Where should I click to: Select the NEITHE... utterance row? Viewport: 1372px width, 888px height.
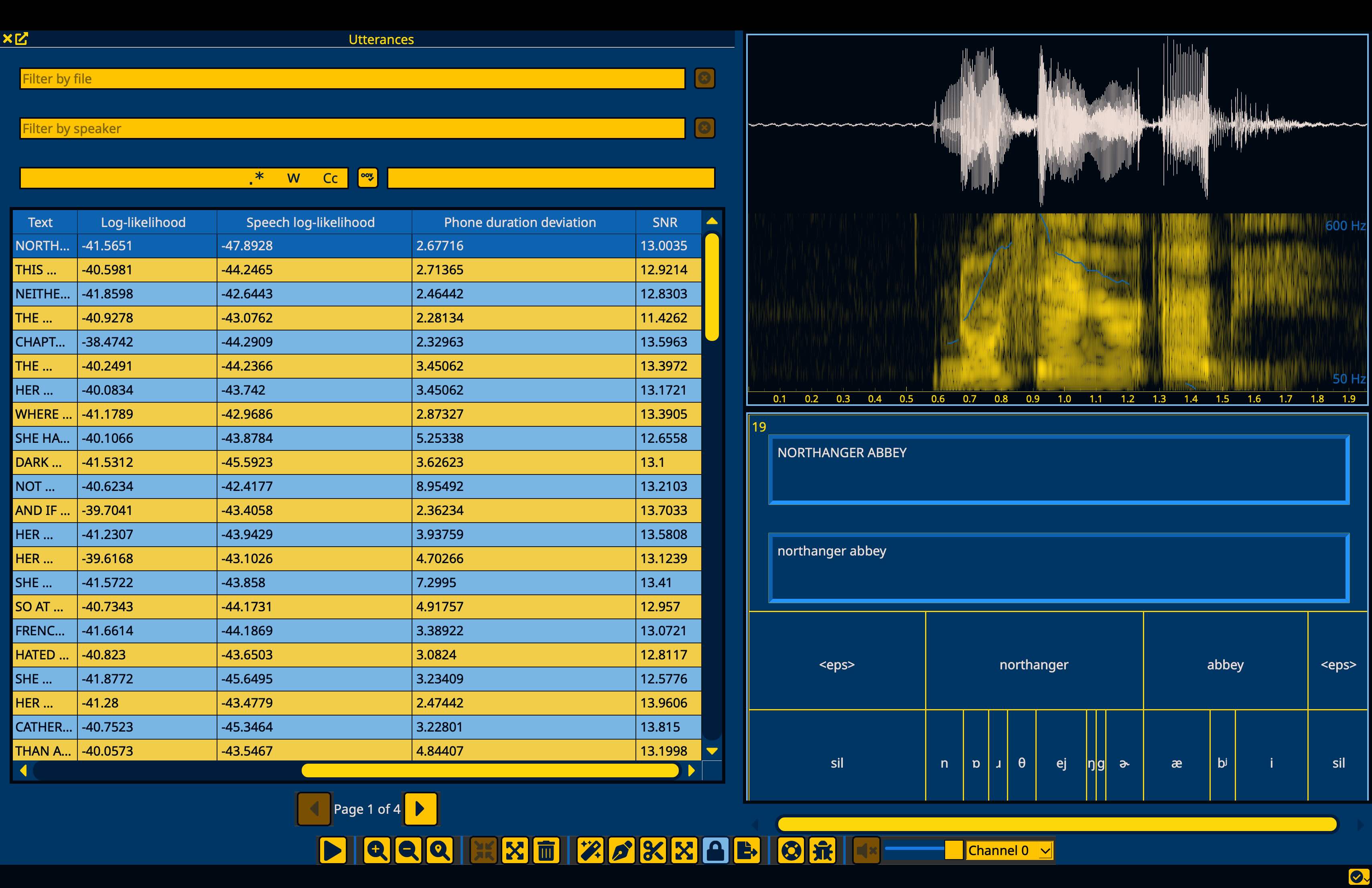point(357,294)
